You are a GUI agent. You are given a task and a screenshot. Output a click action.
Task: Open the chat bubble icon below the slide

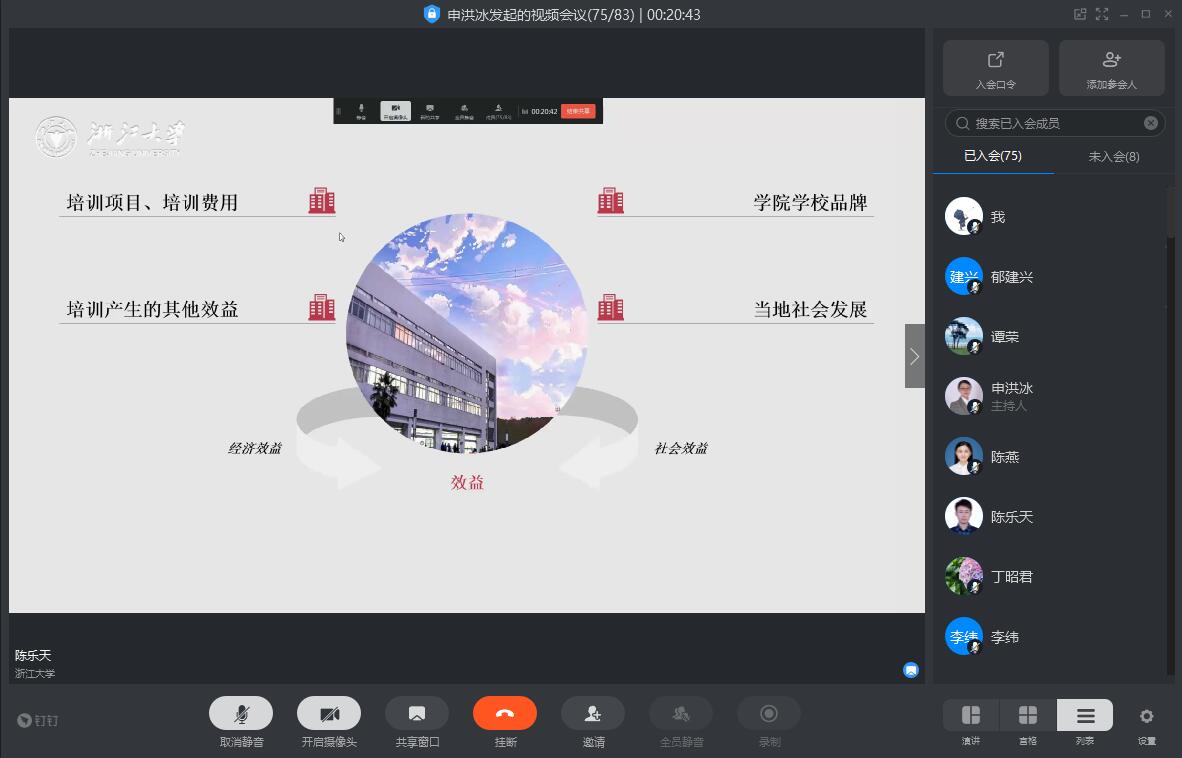point(911,670)
